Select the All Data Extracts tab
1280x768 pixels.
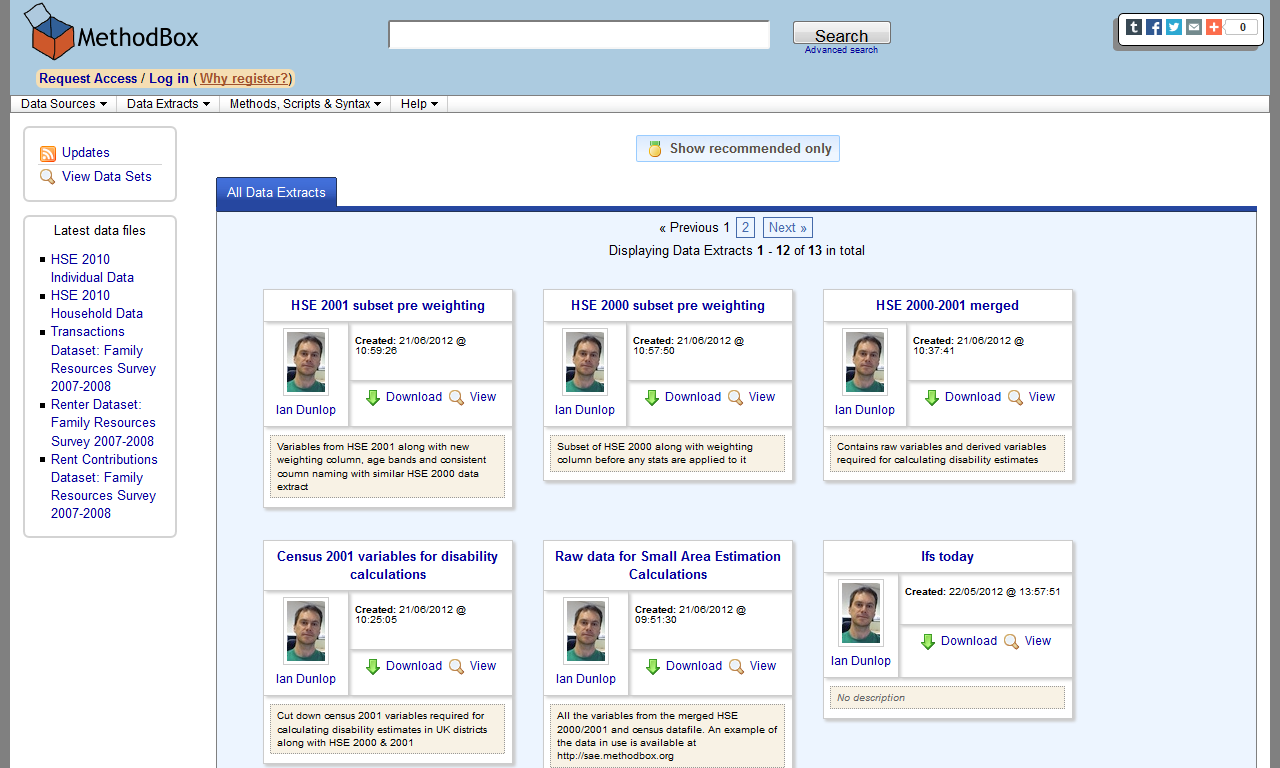coord(276,192)
